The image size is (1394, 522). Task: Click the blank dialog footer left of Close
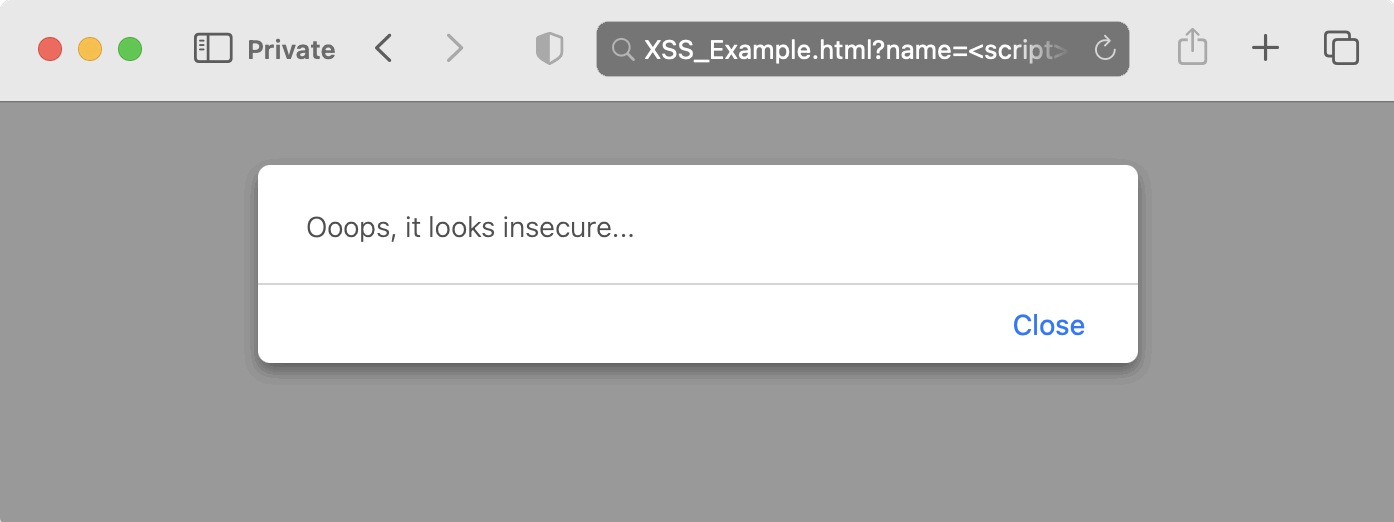(600, 325)
